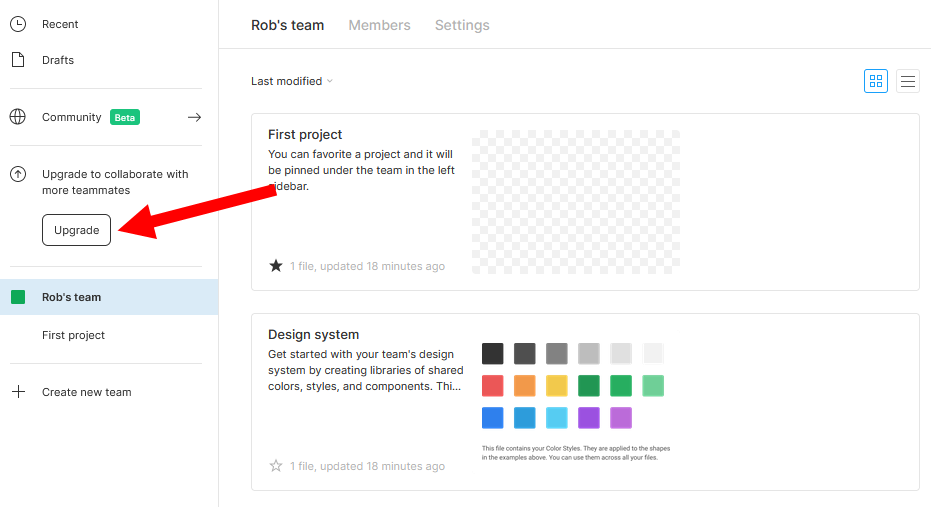Open the First project blank thumbnail

(575, 201)
